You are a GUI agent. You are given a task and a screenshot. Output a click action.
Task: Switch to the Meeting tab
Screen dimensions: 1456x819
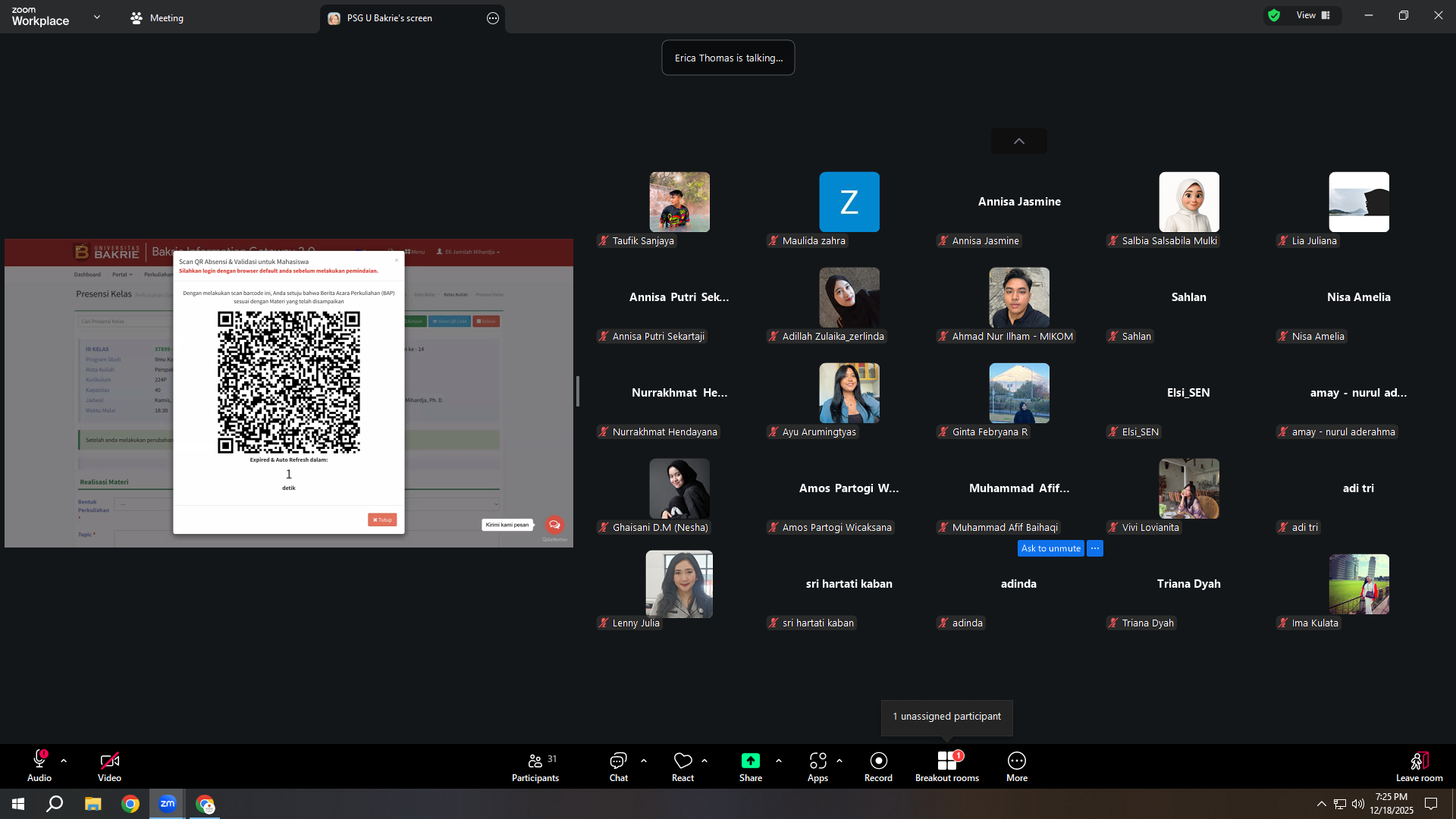pos(157,17)
